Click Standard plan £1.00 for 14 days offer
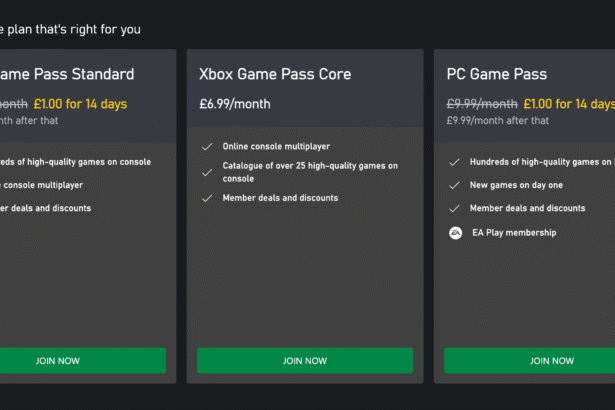This screenshot has height=410, width=615. pos(80,104)
